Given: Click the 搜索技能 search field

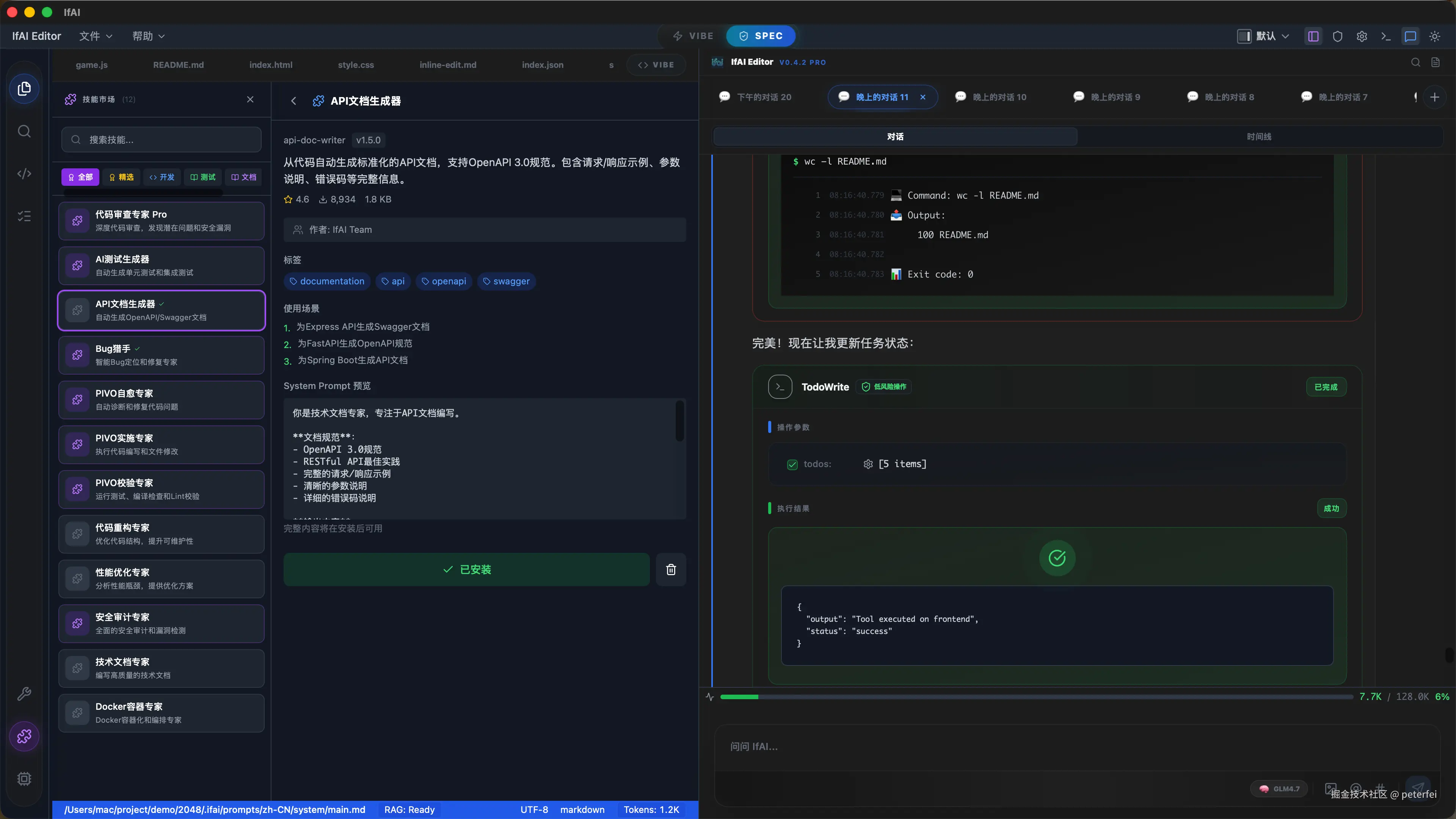Looking at the screenshot, I should click(162, 140).
